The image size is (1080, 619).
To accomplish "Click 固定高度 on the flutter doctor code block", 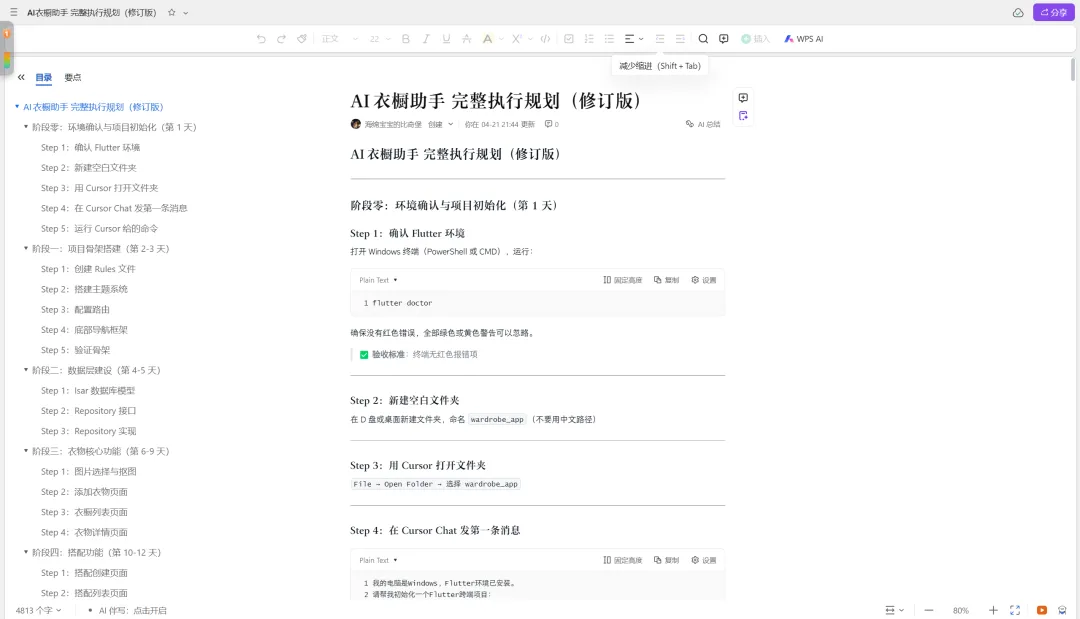I will (x=623, y=280).
